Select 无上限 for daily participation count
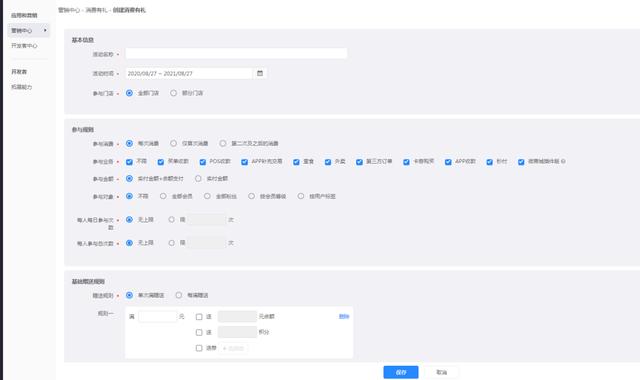This screenshot has width=640, height=380. (129, 220)
